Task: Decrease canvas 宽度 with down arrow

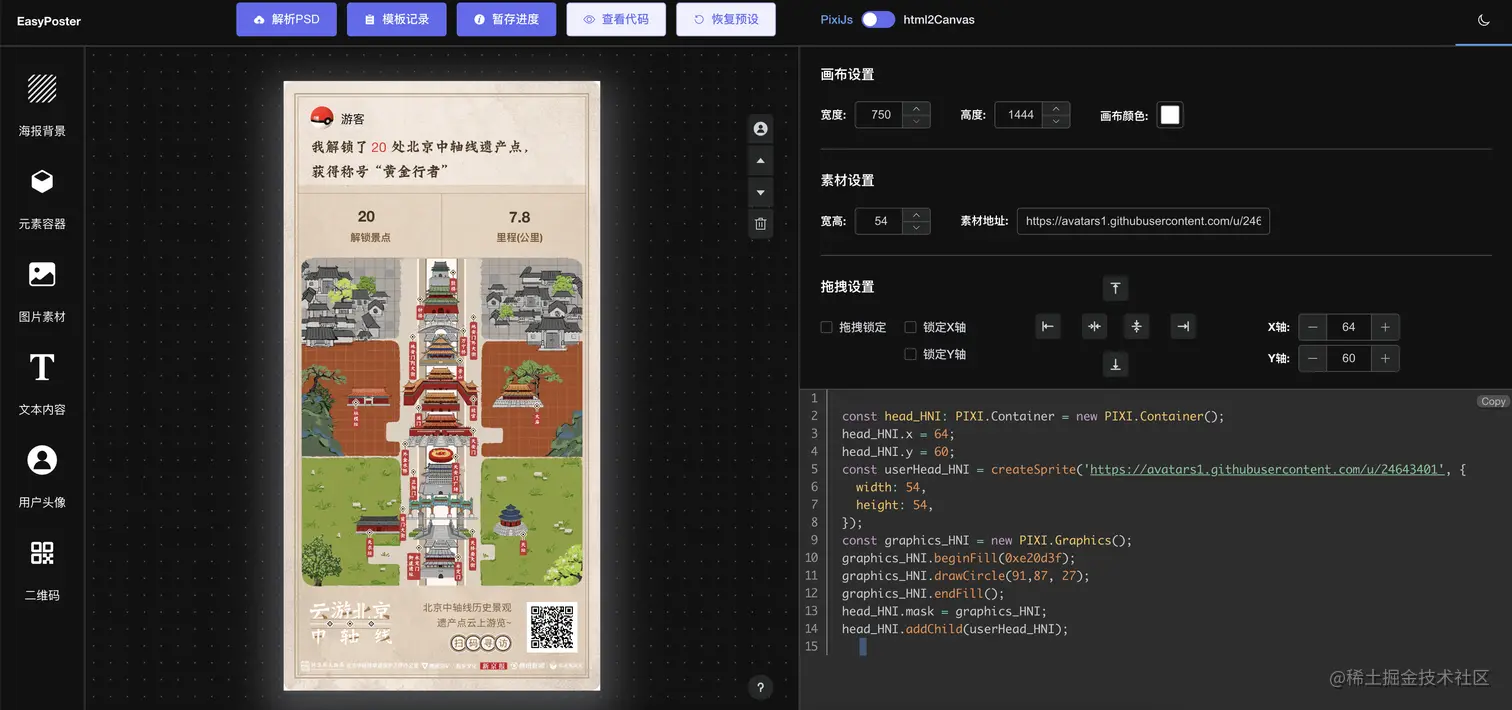Action: point(916,121)
